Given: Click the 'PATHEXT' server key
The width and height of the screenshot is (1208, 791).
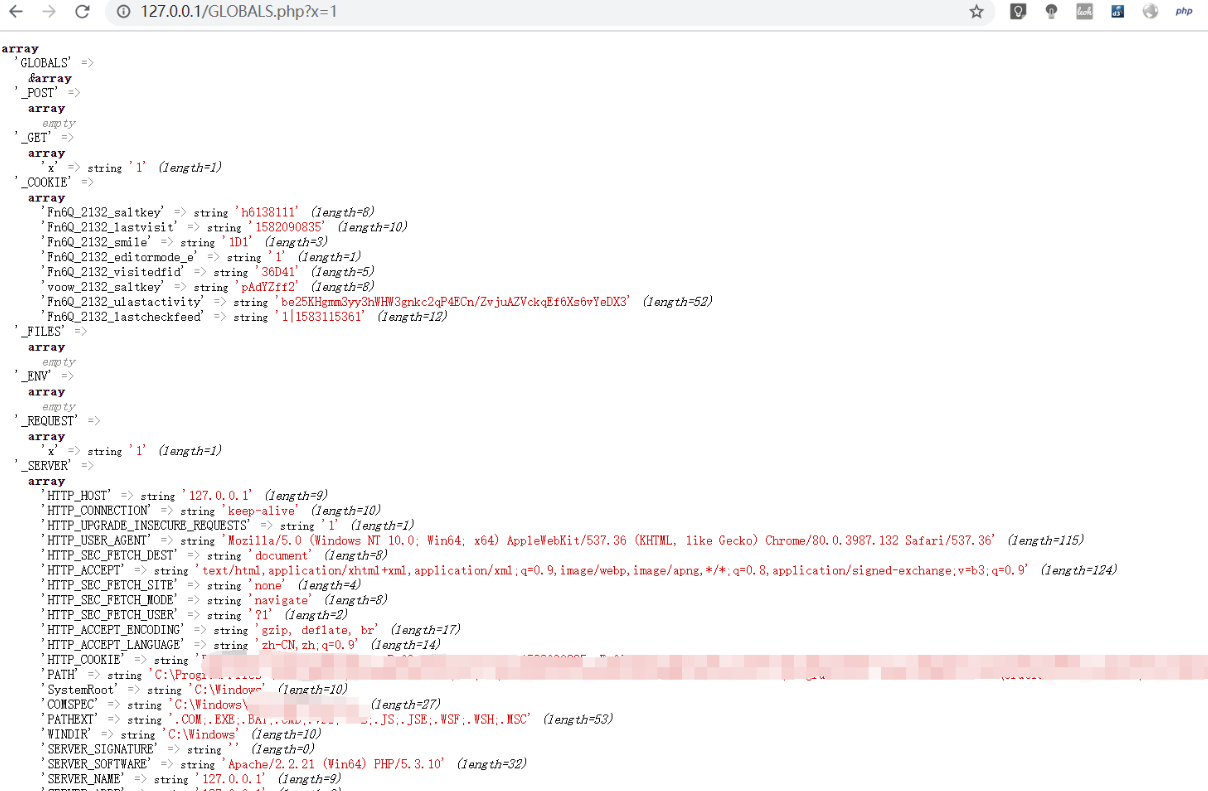Looking at the screenshot, I should (71, 720).
